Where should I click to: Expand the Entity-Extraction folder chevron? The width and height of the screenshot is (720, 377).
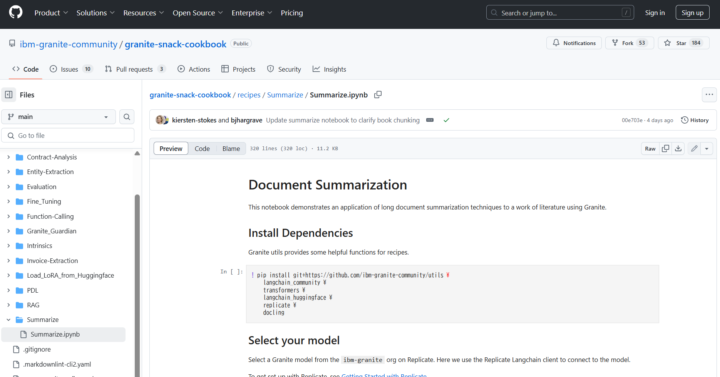click(x=8, y=172)
